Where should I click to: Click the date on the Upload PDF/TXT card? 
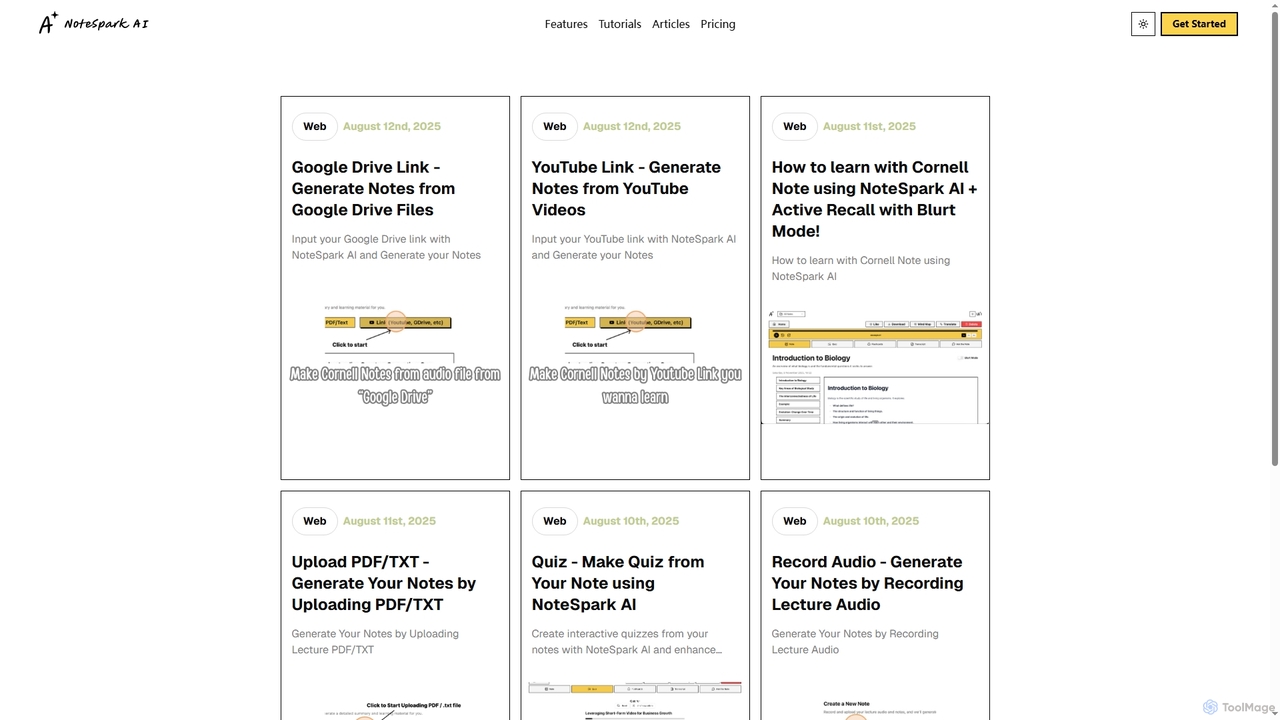pos(389,521)
